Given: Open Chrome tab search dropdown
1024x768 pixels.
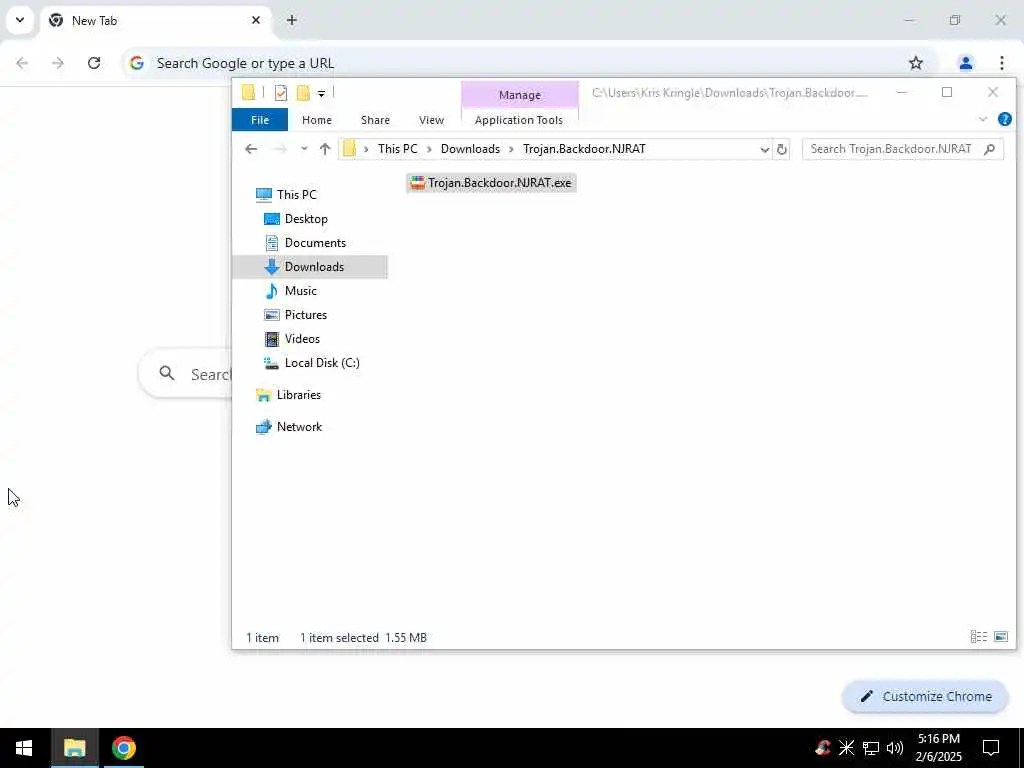Looking at the screenshot, I should point(20,20).
